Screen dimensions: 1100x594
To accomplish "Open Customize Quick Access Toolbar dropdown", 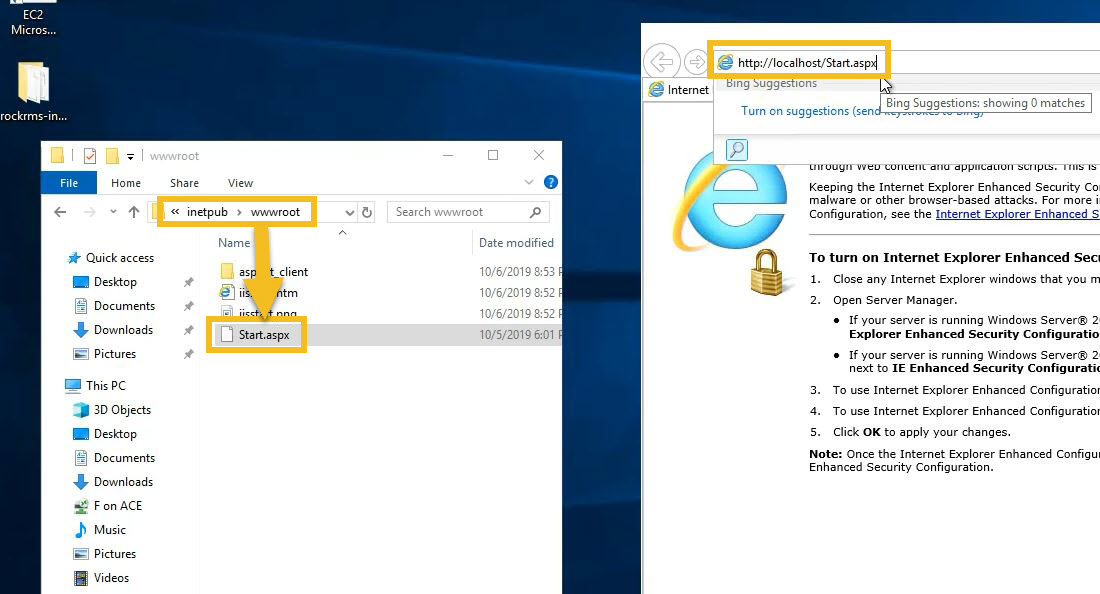I will [x=130, y=156].
